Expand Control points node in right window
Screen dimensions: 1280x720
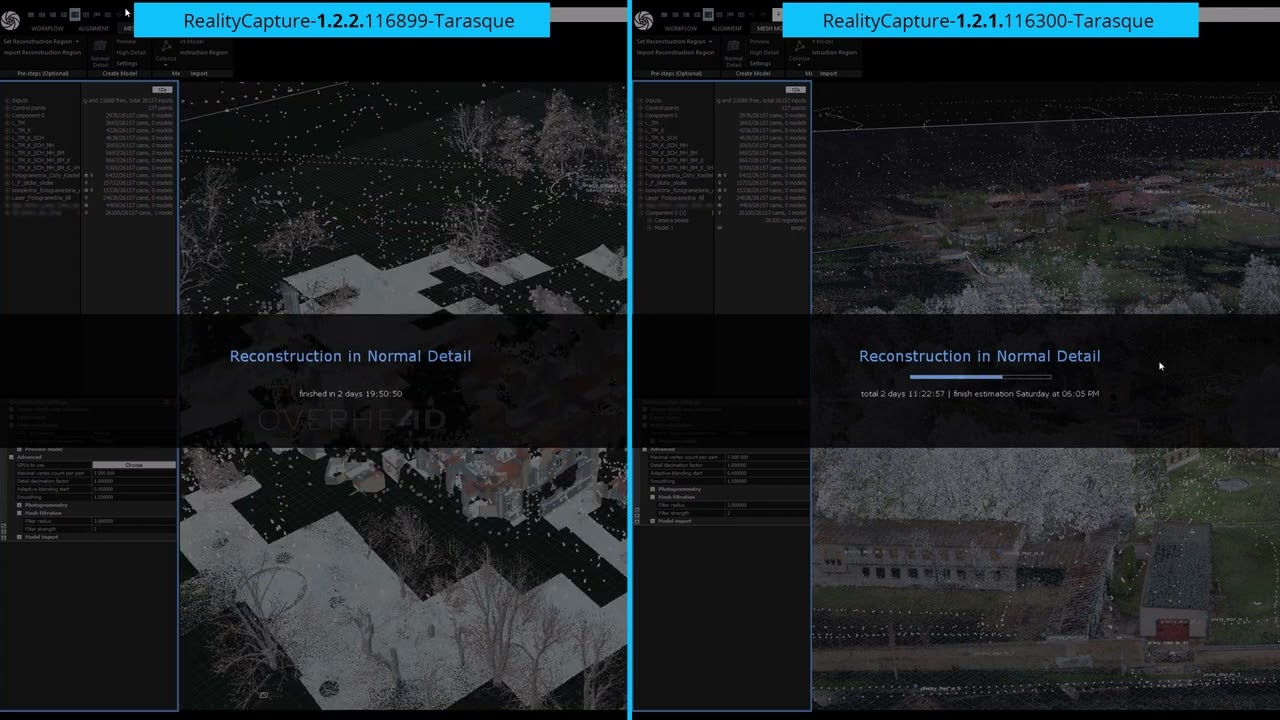pyautogui.click(x=640, y=108)
